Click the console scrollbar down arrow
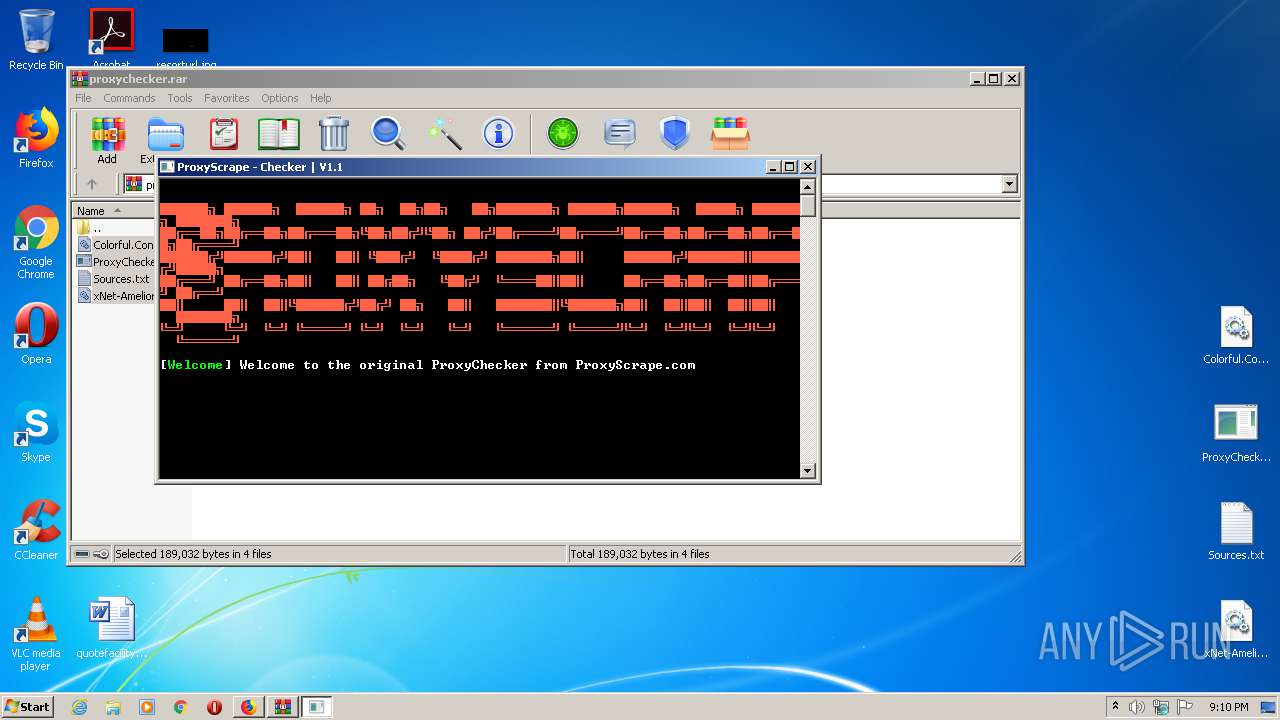The width and height of the screenshot is (1280, 720). pos(808,471)
